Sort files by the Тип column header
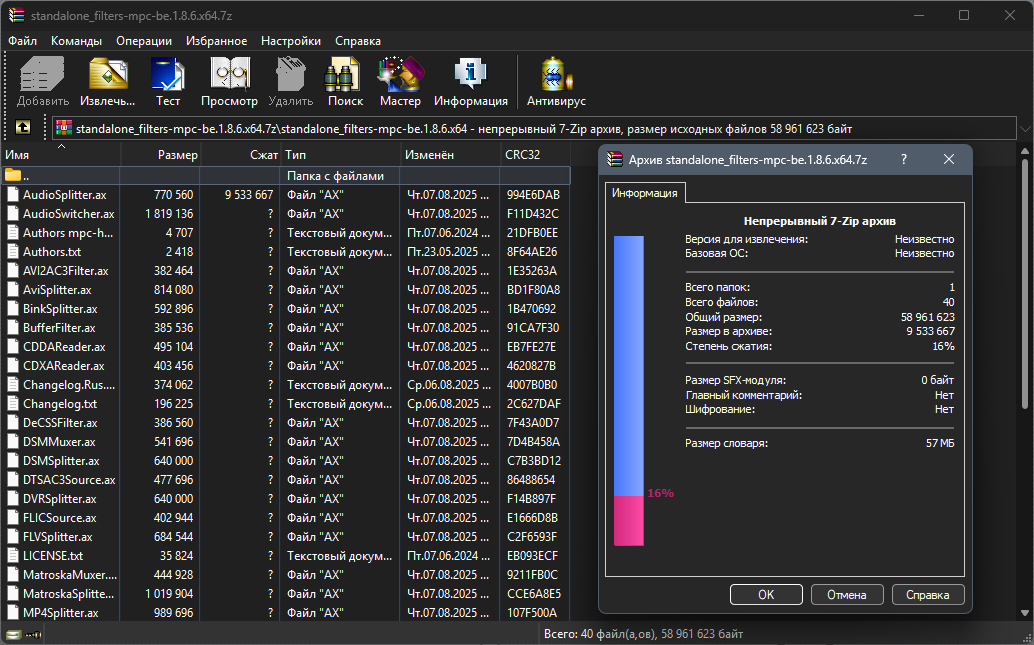This screenshot has height=645, width=1034. (x=340, y=155)
